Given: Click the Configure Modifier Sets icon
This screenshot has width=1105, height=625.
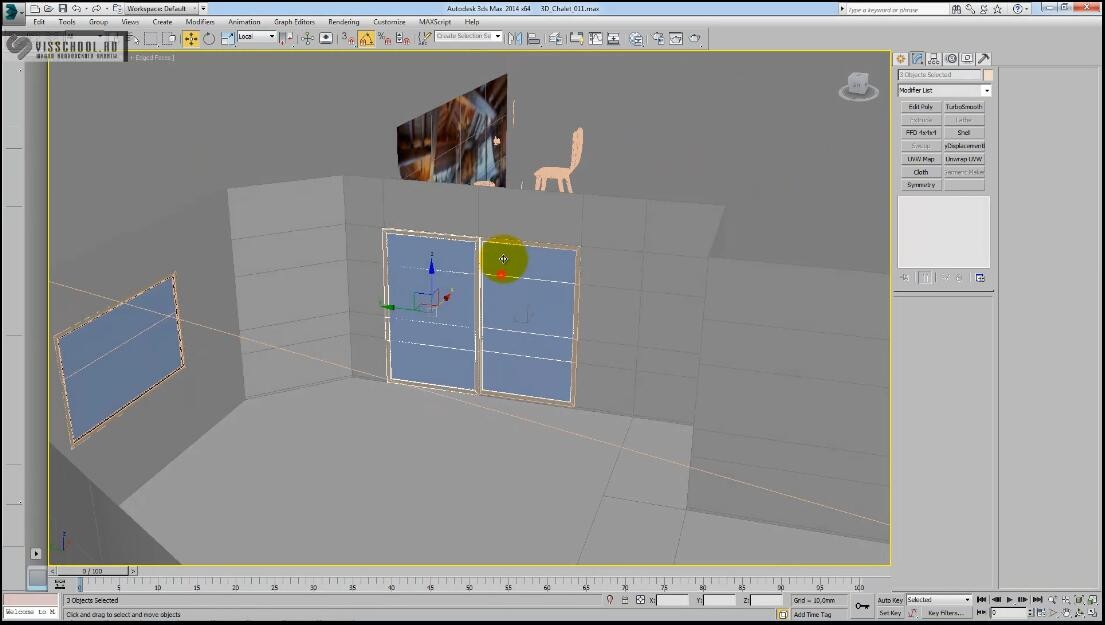Looking at the screenshot, I should point(980,278).
